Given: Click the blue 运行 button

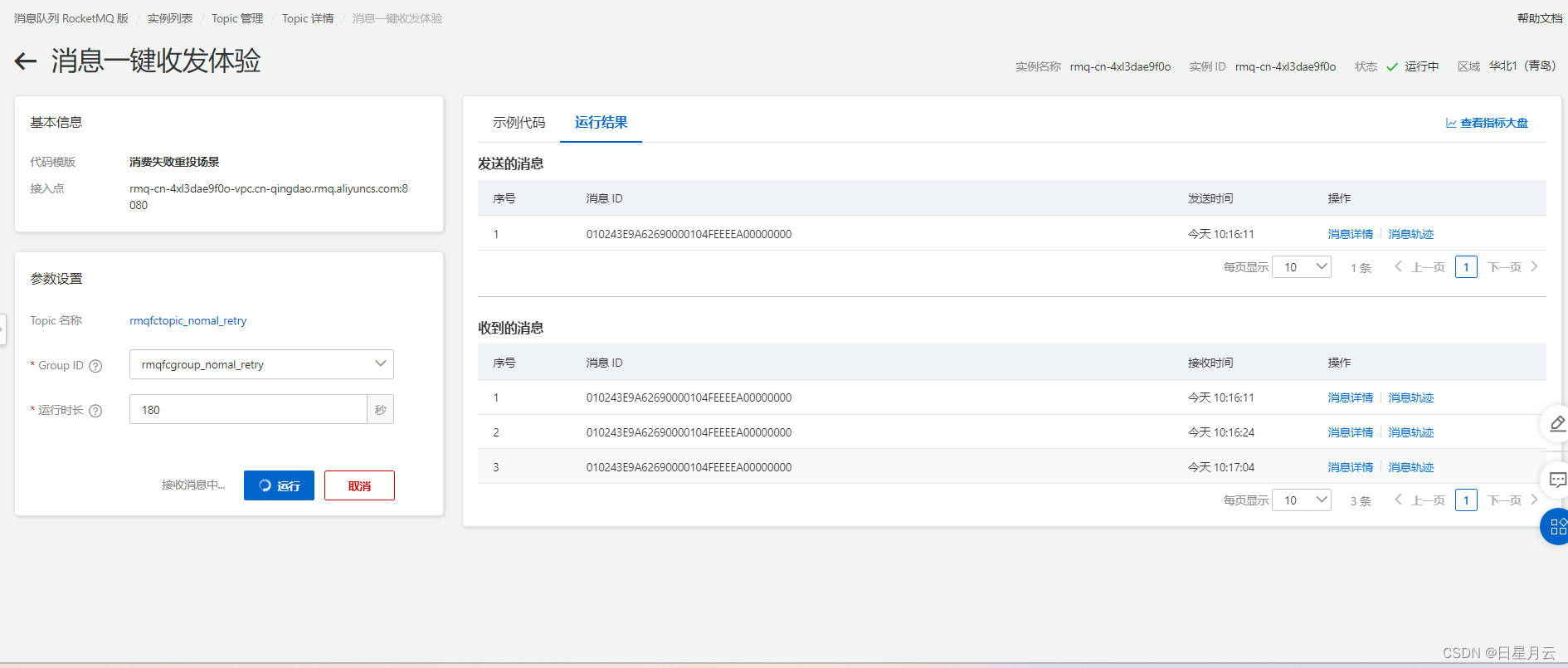Looking at the screenshot, I should click(279, 485).
